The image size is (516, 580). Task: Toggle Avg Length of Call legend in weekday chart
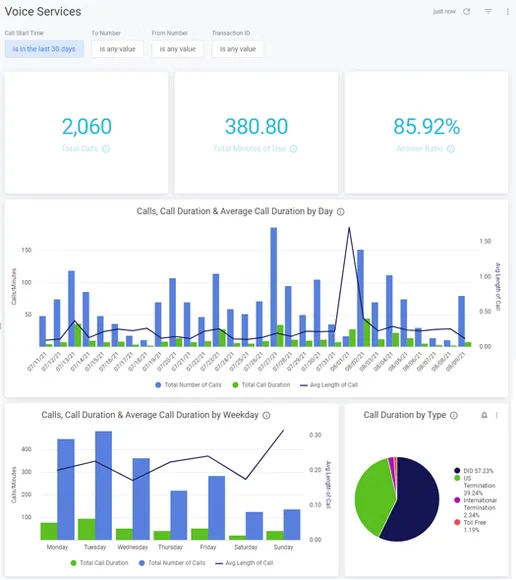click(x=244, y=563)
